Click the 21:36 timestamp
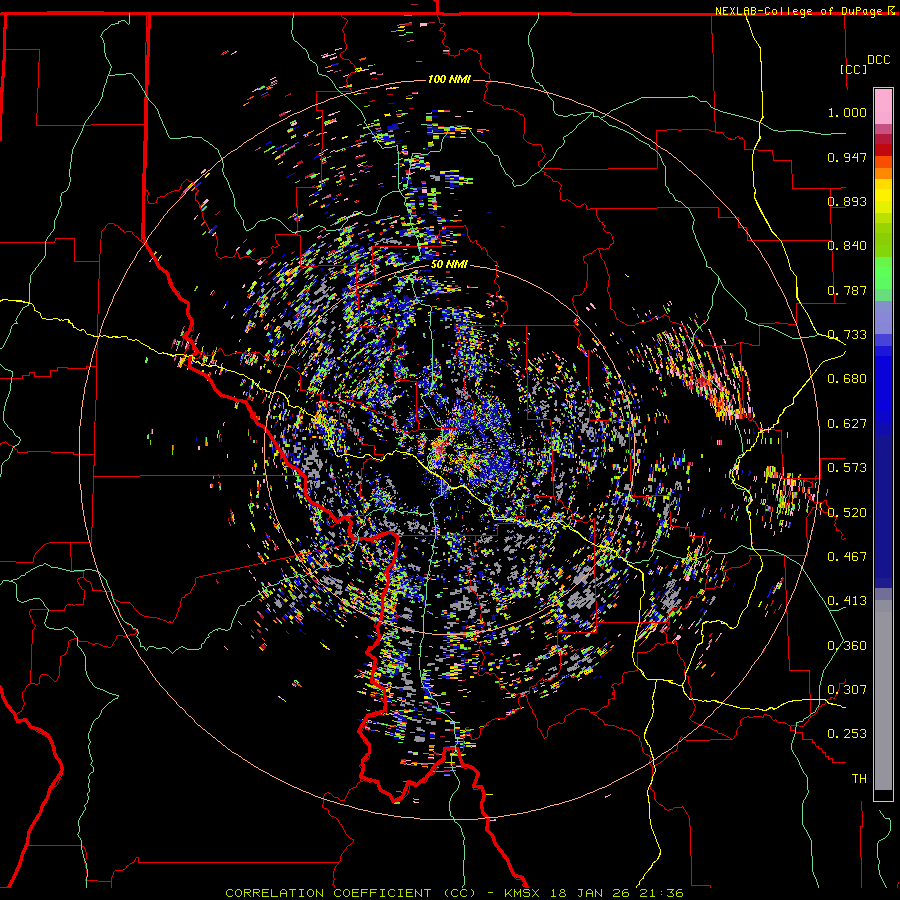The height and width of the screenshot is (900, 900). (660, 893)
